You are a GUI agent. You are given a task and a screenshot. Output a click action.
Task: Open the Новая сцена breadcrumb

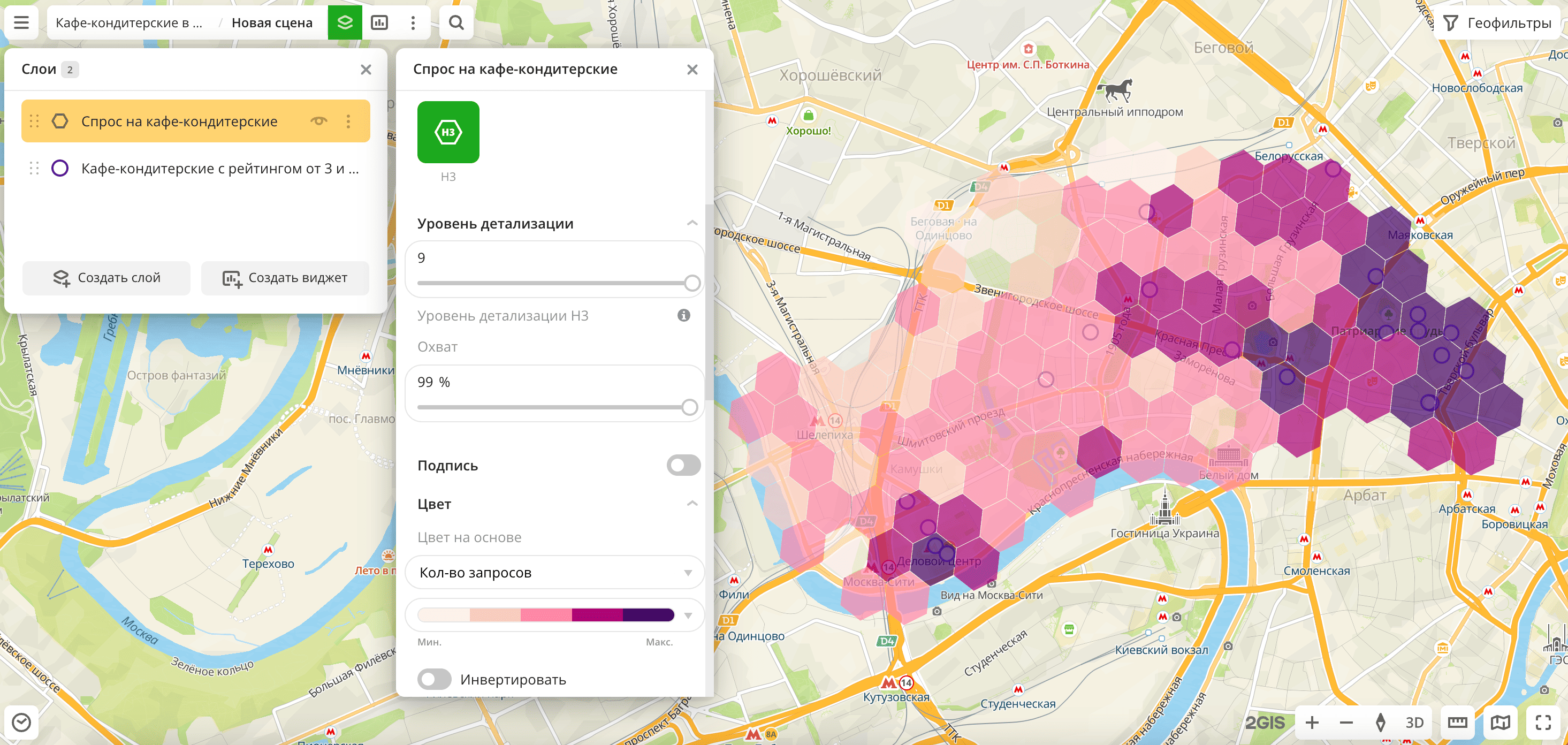[272, 23]
